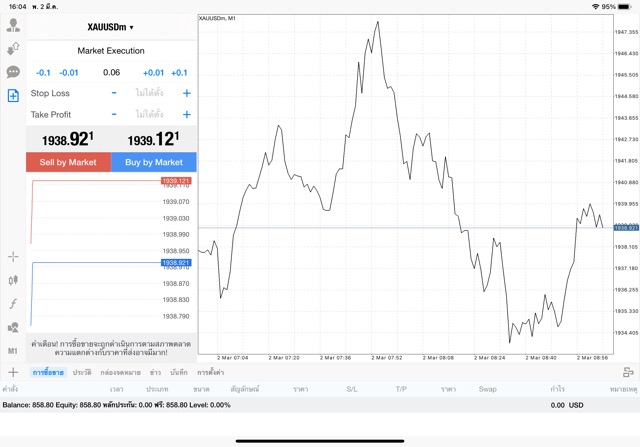Open the accounts profile icon
640x447 pixels.
pos(13,25)
